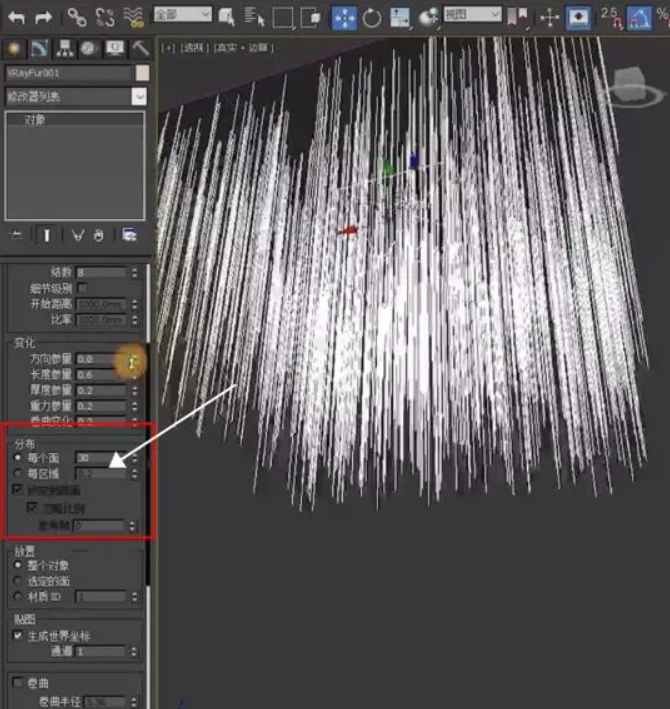Select the 选定的面 placement option

click(18, 581)
